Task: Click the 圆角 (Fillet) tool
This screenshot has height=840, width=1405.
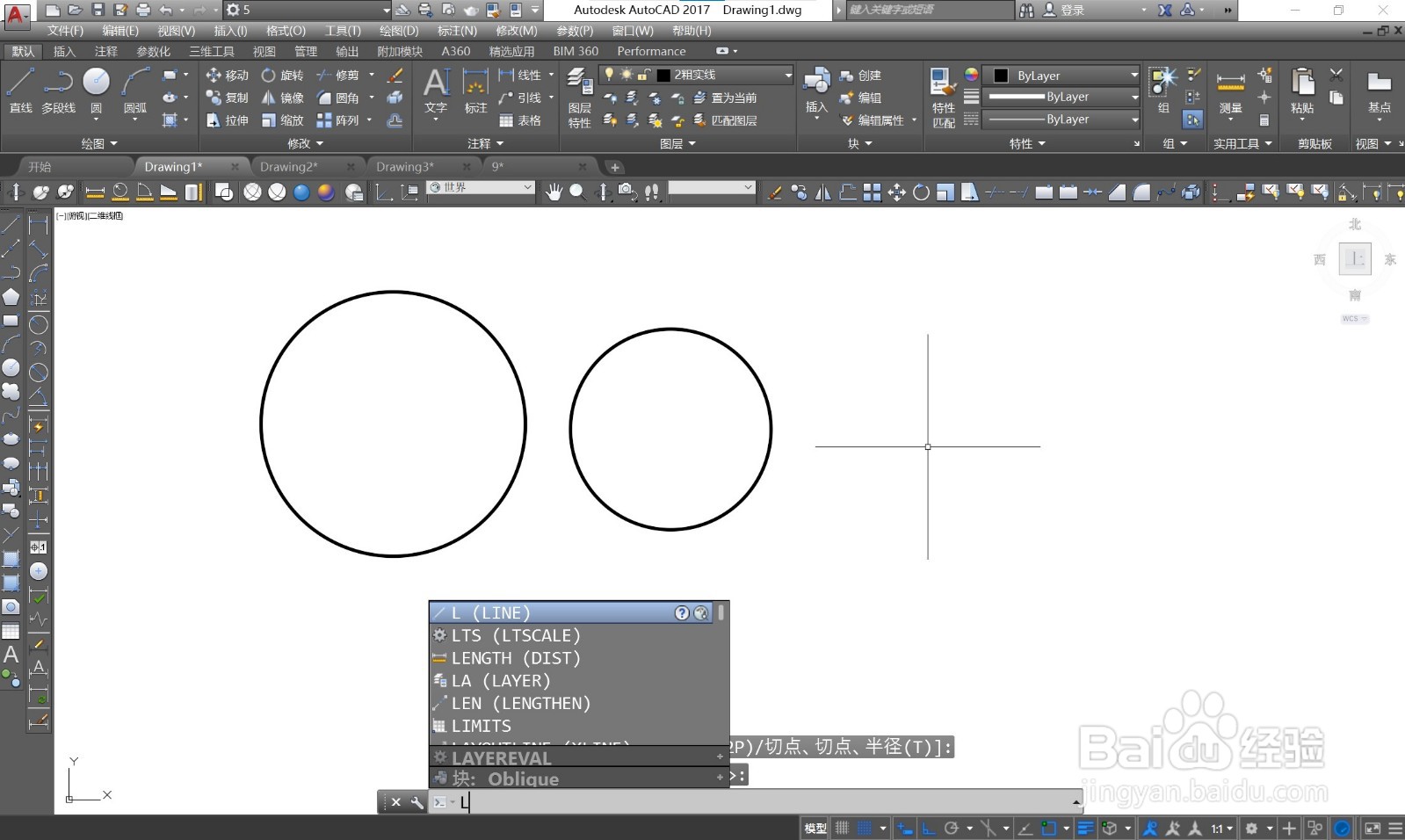Action: tap(338, 98)
